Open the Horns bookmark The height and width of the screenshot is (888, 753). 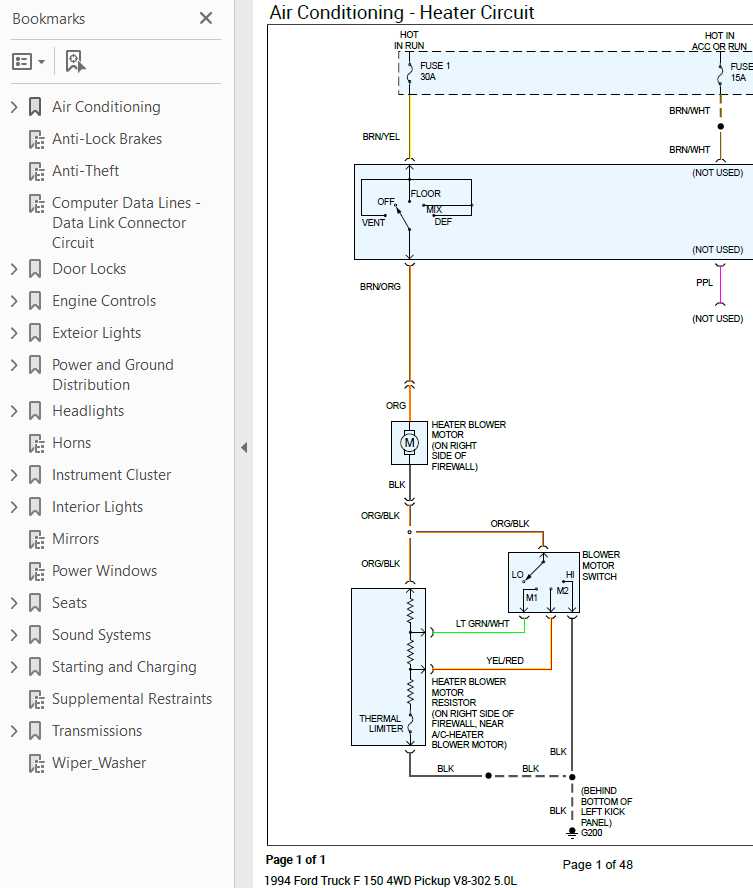[71, 443]
